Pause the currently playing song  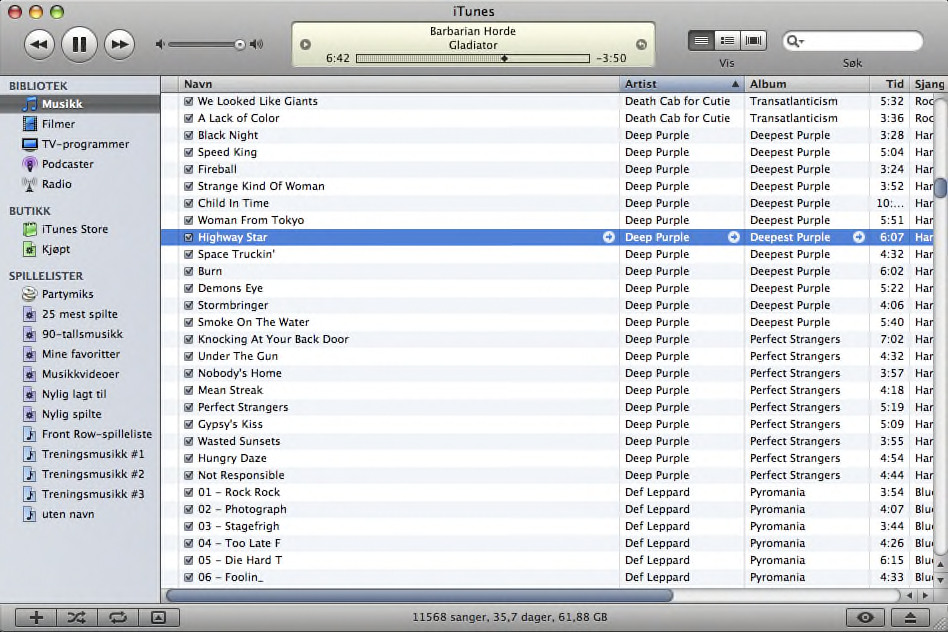point(79,44)
